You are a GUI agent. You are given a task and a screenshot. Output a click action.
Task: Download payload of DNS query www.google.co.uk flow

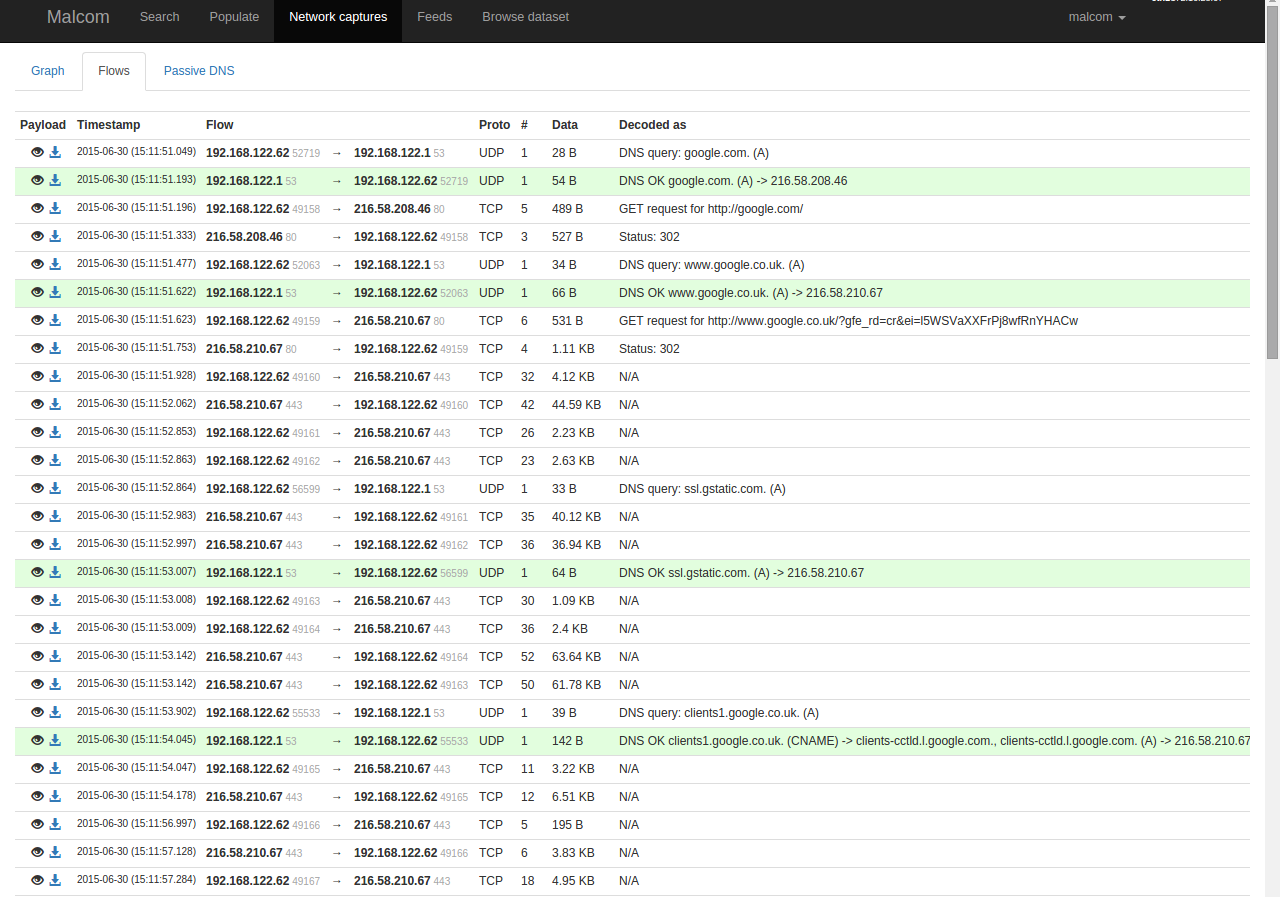tap(55, 264)
